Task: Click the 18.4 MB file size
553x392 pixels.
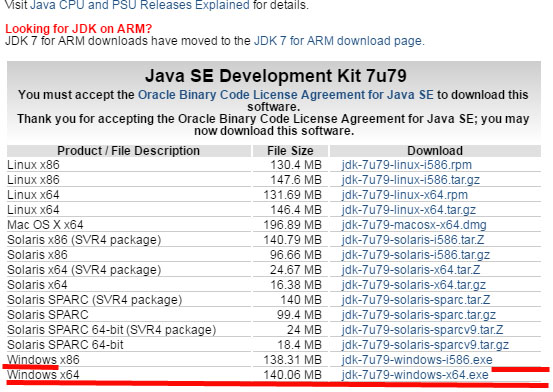Action: click(299, 345)
